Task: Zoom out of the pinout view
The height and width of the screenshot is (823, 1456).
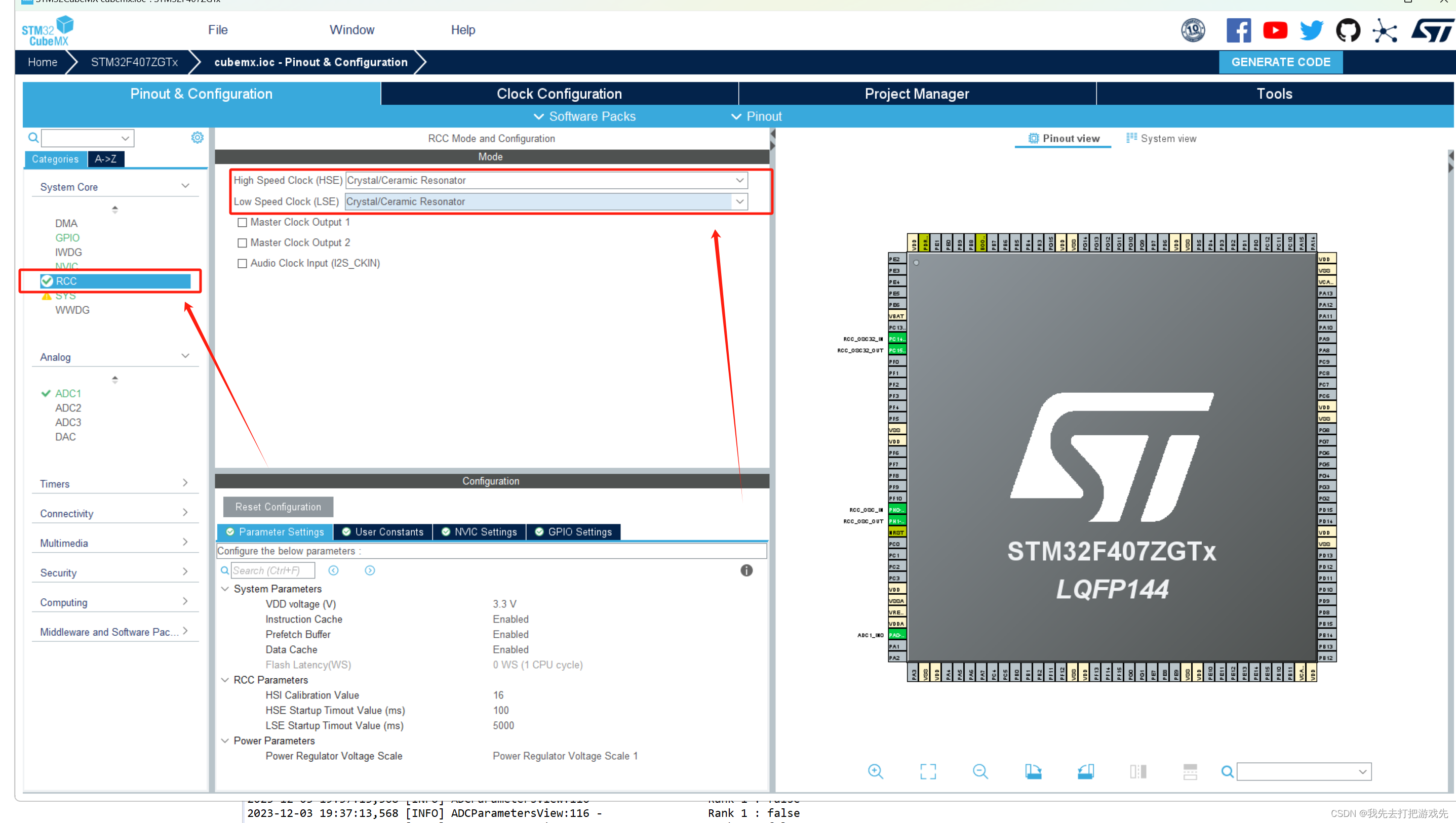Action: click(980, 771)
